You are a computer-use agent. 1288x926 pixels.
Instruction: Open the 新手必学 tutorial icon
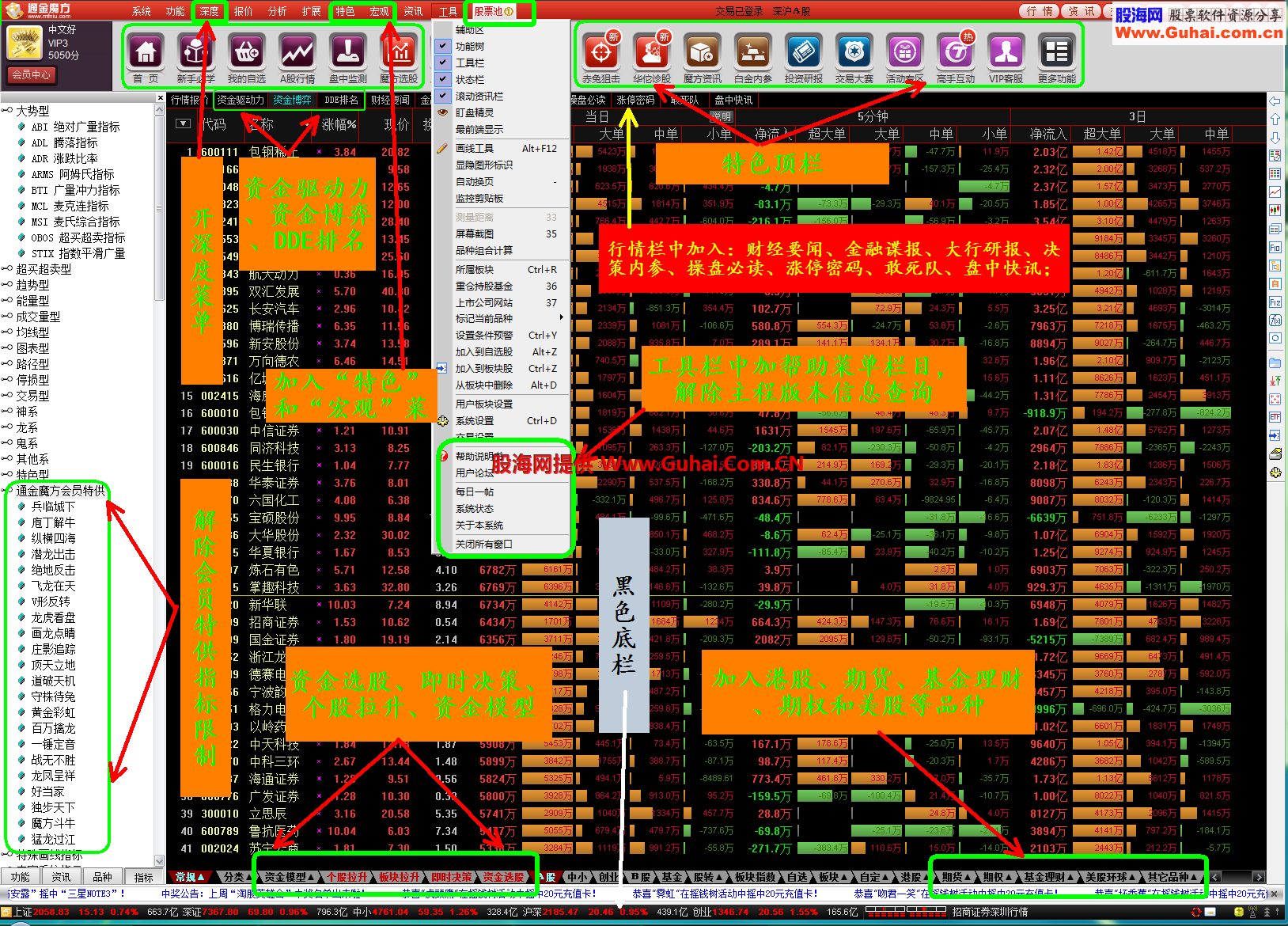[196, 53]
